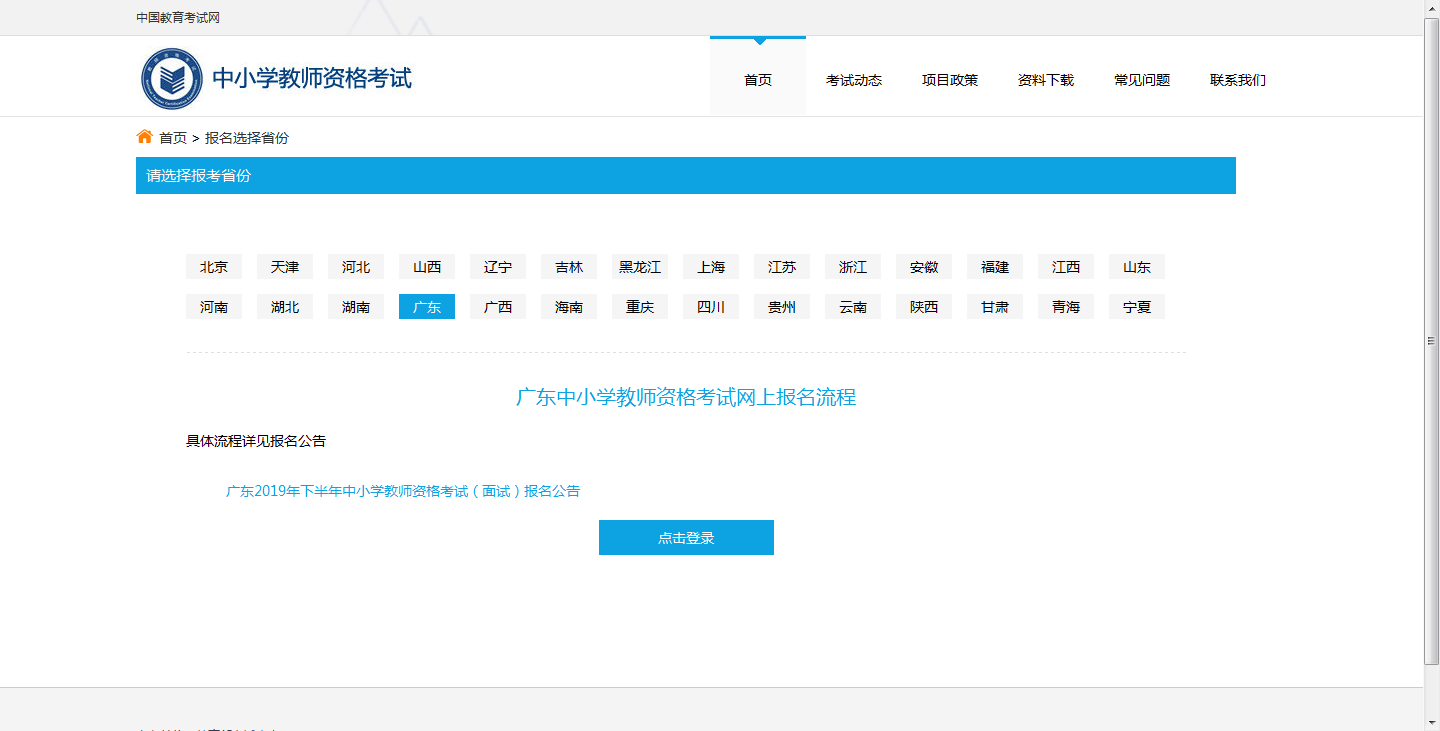Open the 常见问题 menu item
This screenshot has height=731, width=1440.
1142,80
